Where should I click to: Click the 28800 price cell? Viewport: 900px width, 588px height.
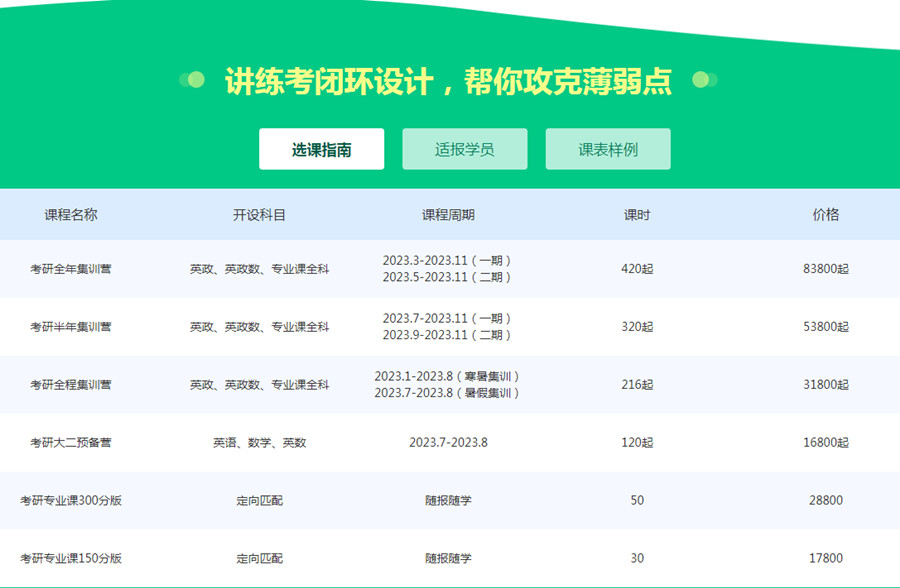(x=826, y=501)
